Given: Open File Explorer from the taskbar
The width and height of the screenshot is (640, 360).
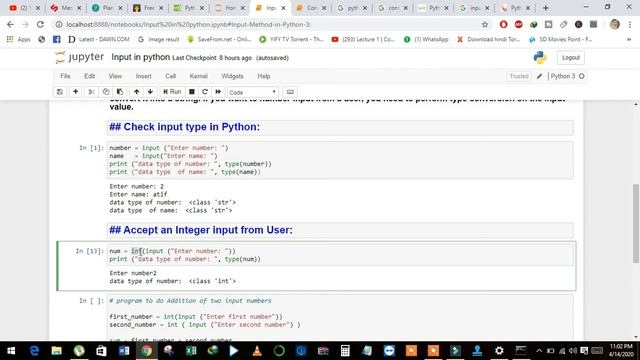Looking at the screenshot, I should click(x=56, y=351).
